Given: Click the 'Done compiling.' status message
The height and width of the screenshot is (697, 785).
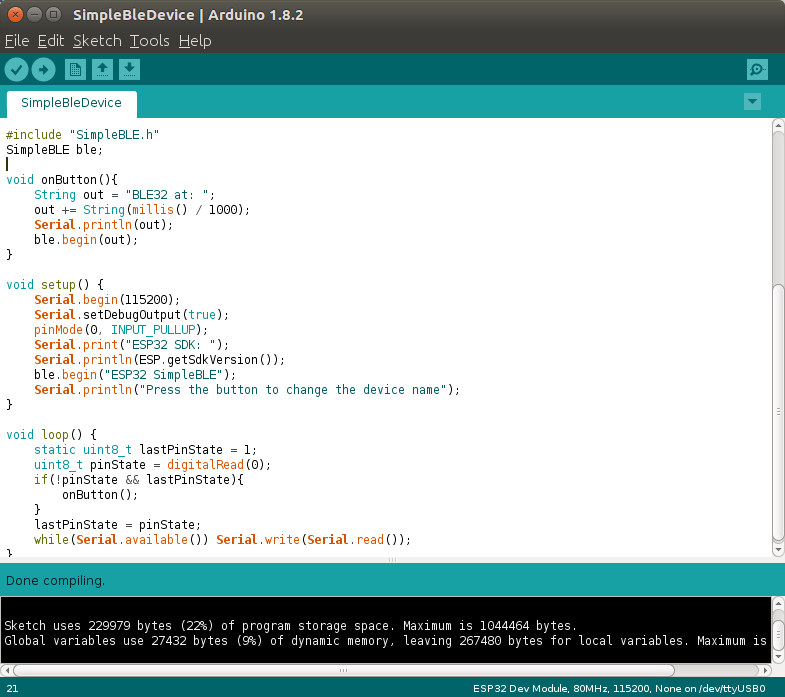Looking at the screenshot, I should pyautogui.click(x=56, y=581).
